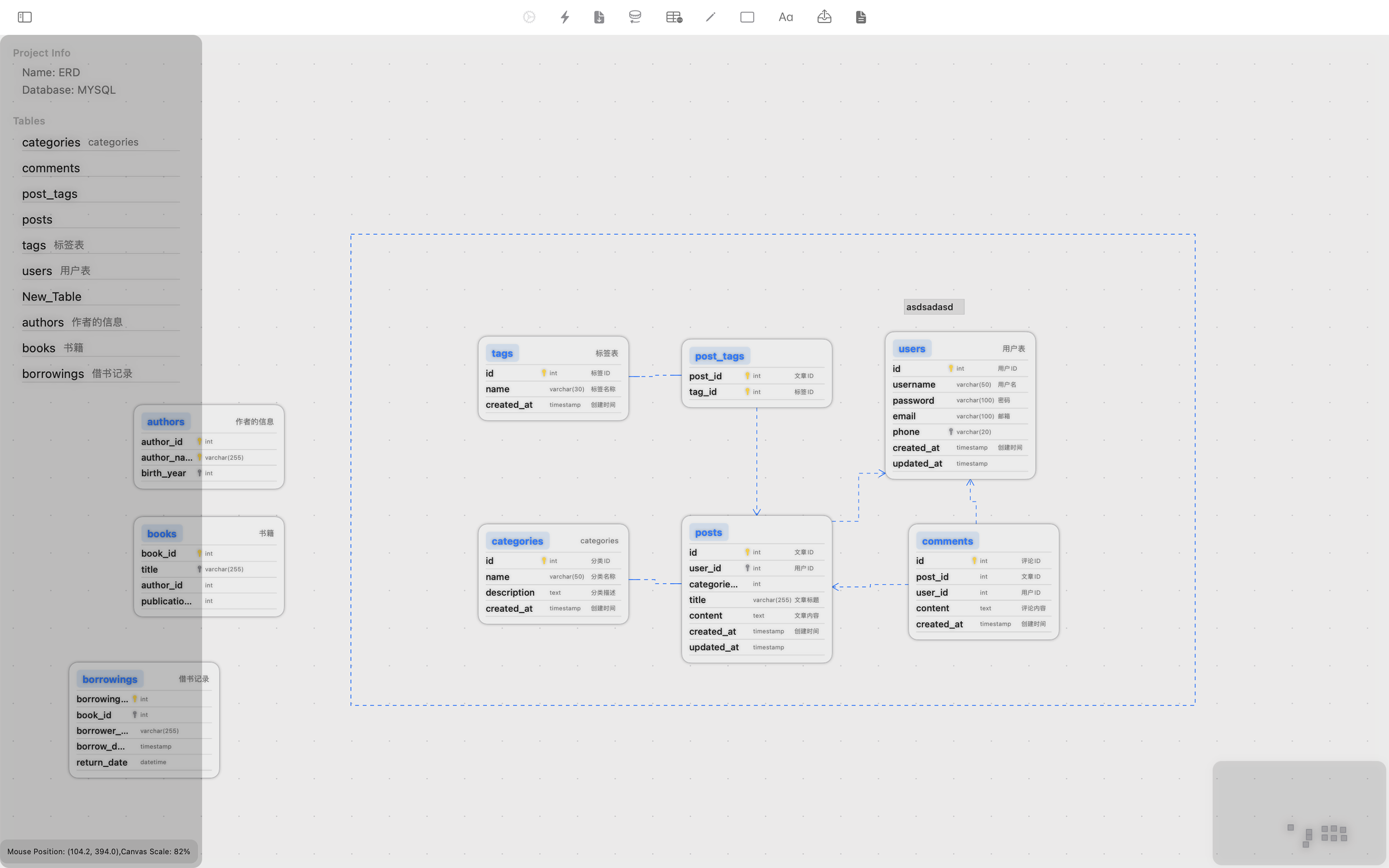
Task: Click the key icon on categories id row
Action: pos(544,560)
